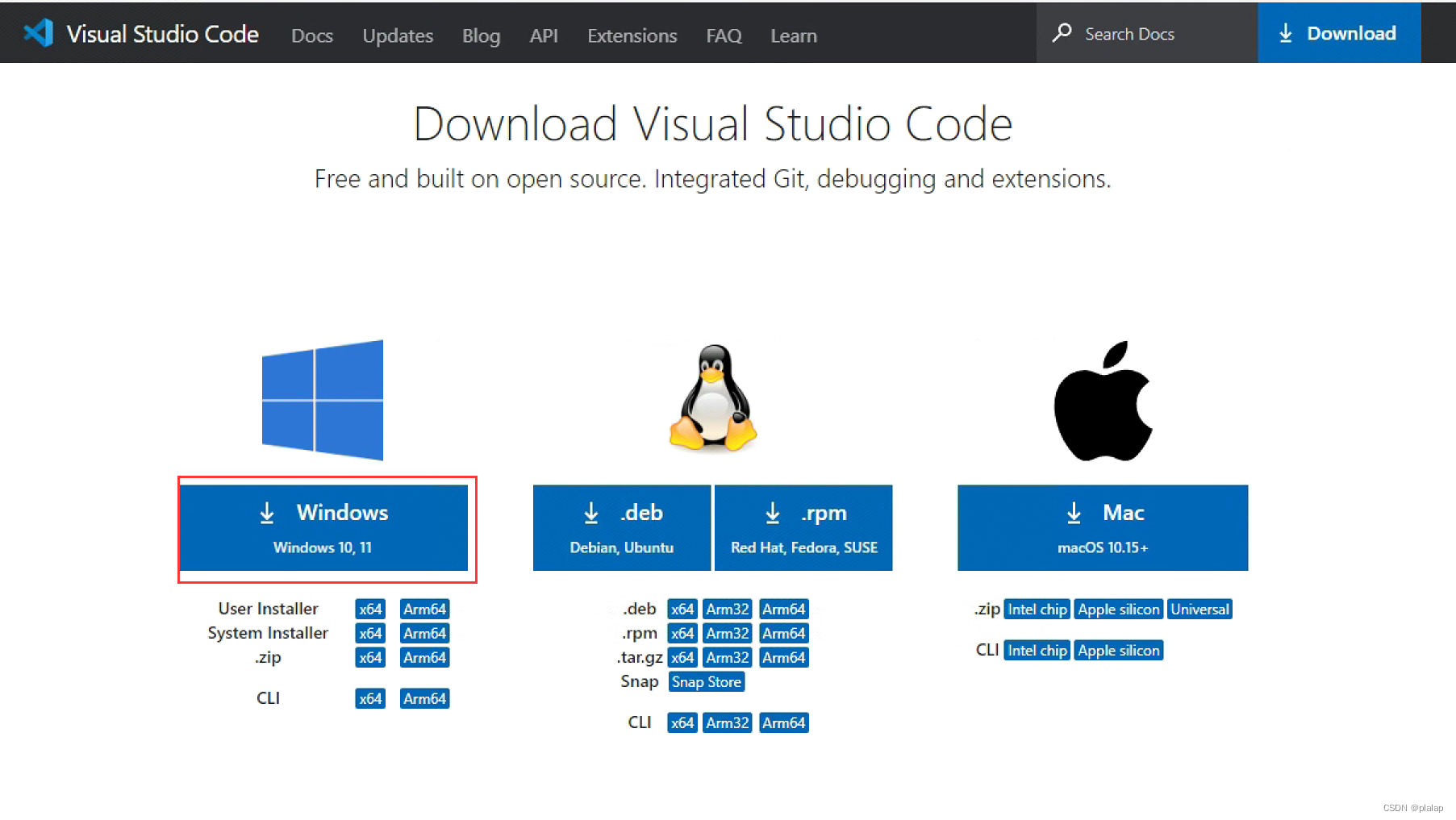Screen dimensions: 1456x820
Task: Go to the Blog section
Action: [481, 35]
